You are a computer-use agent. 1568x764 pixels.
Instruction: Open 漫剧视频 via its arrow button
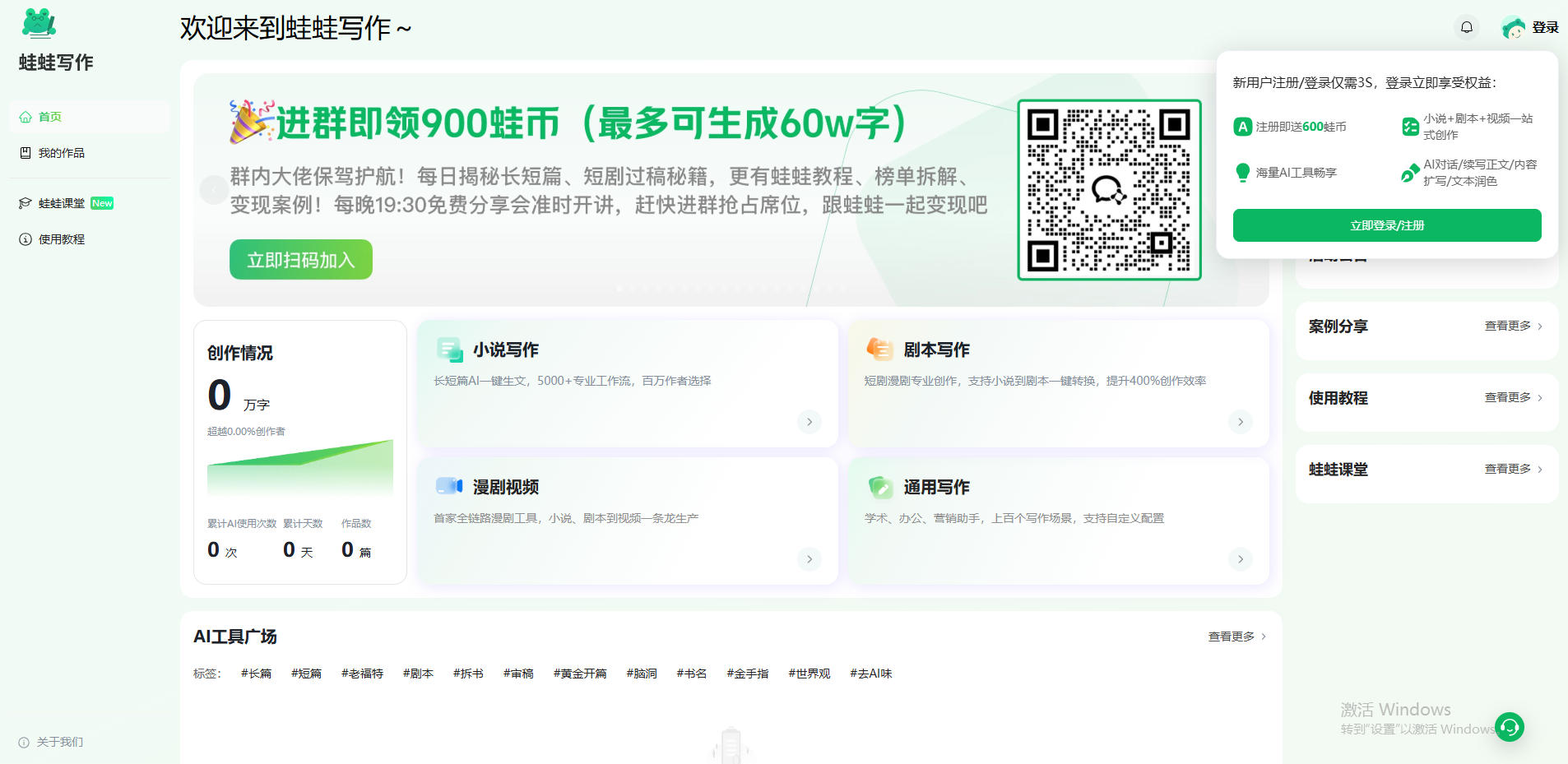tap(810, 559)
